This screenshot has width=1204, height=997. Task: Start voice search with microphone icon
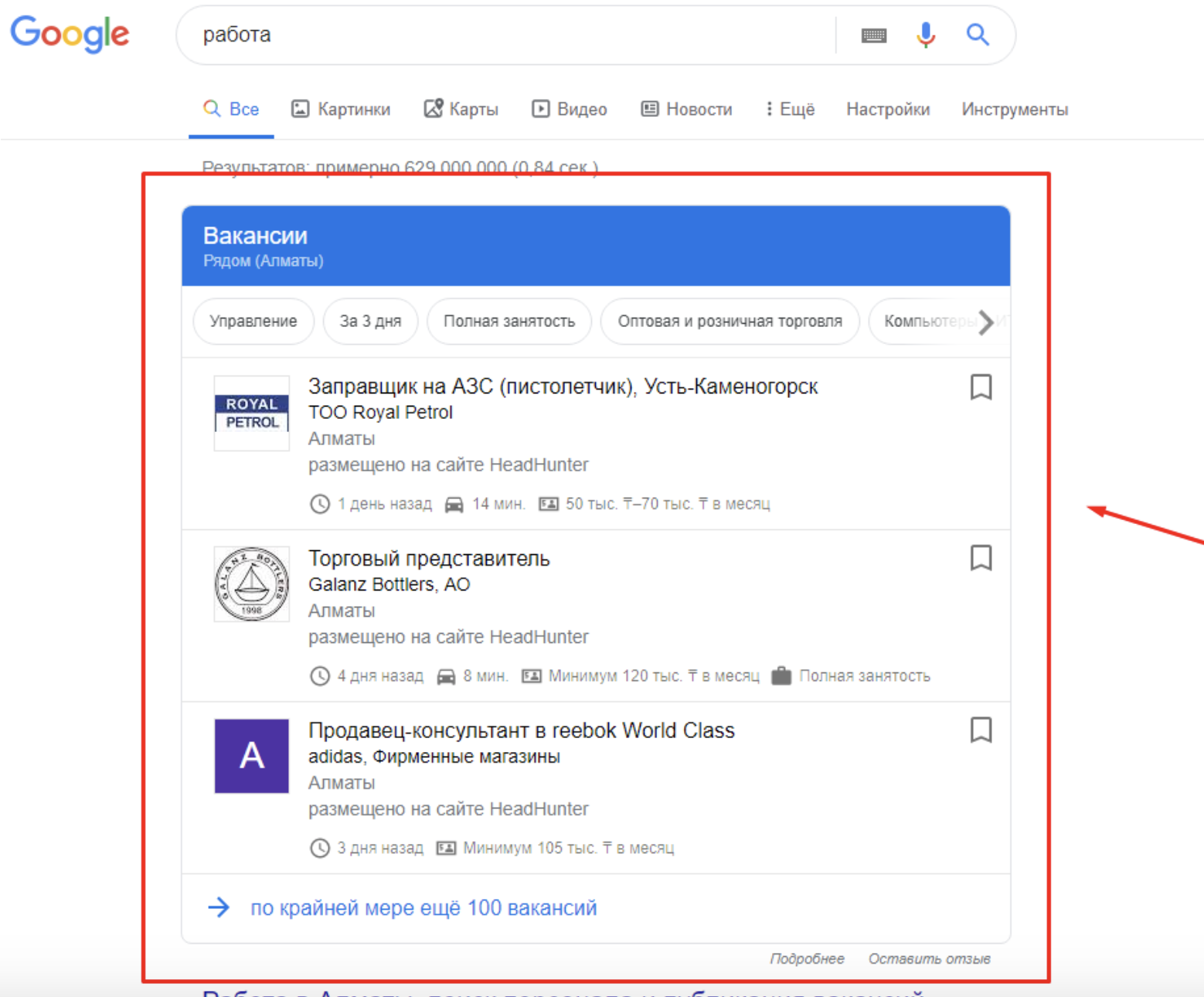click(925, 35)
